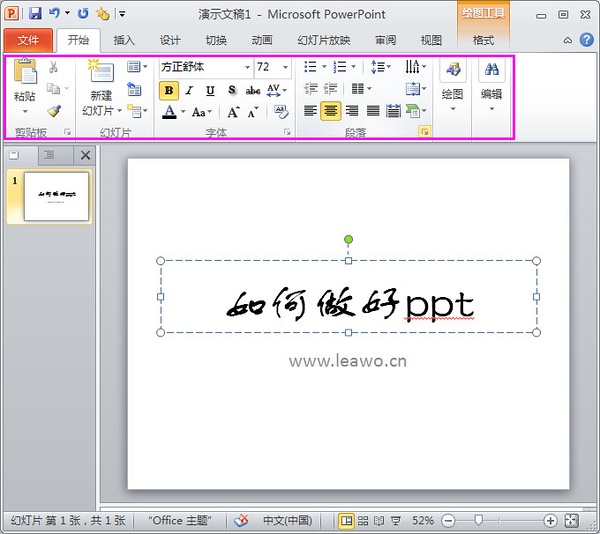Distribute text evenly across line

393,111
